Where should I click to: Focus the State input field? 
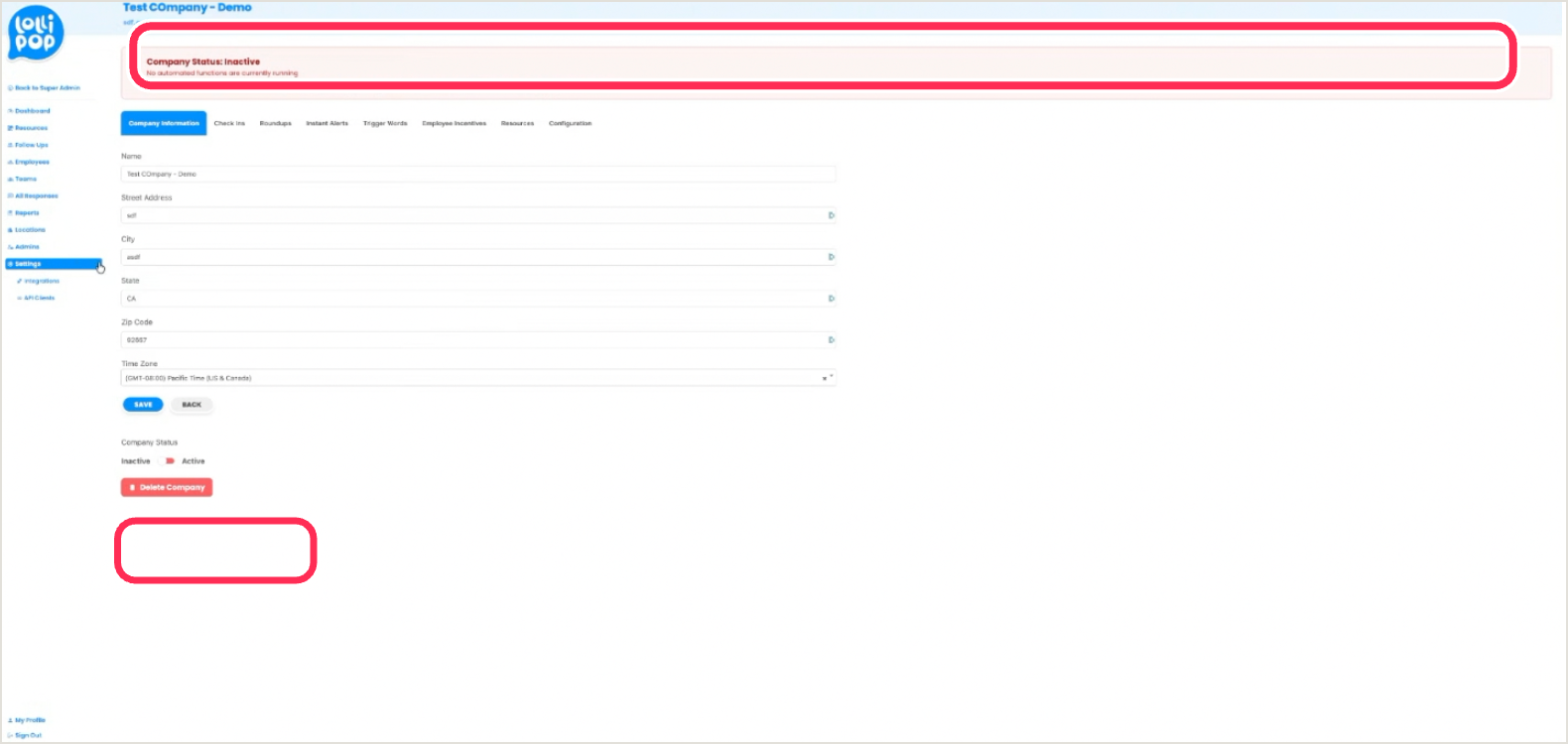coord(478,299)
